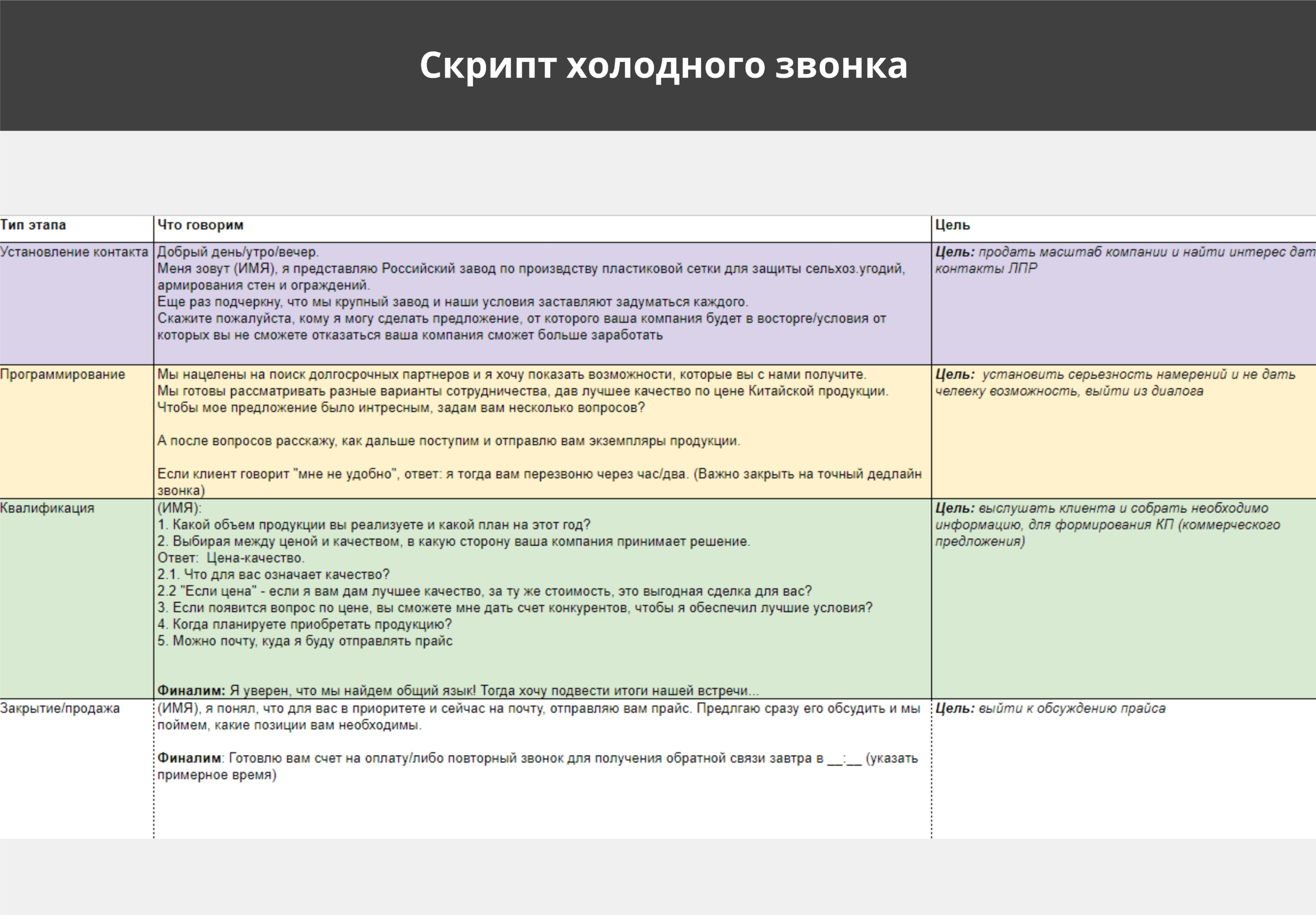Click the 'Закрытие/продажа' stage cell
1316x915 pixels.
point(77,768)
